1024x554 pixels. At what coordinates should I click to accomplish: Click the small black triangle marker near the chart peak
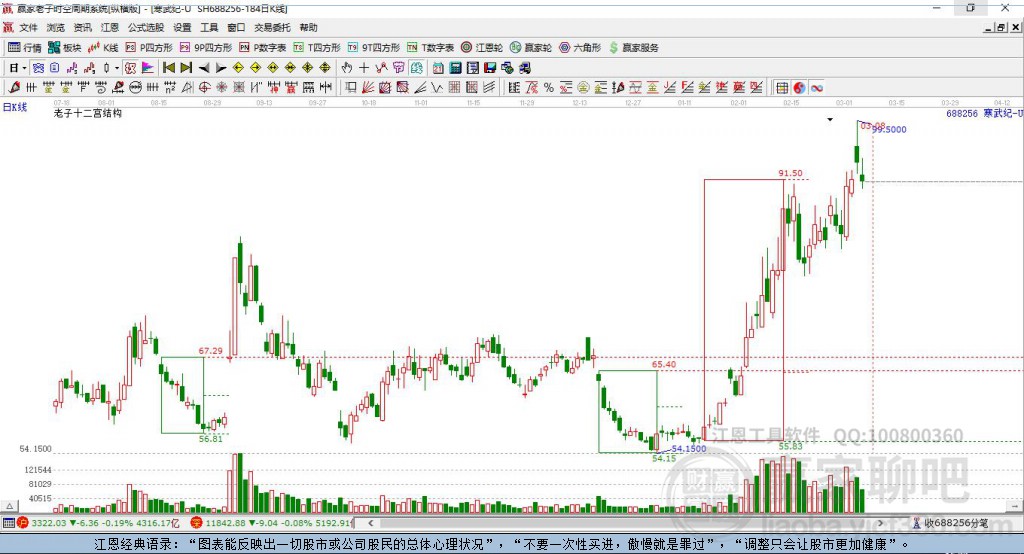(x=830, y=120)
